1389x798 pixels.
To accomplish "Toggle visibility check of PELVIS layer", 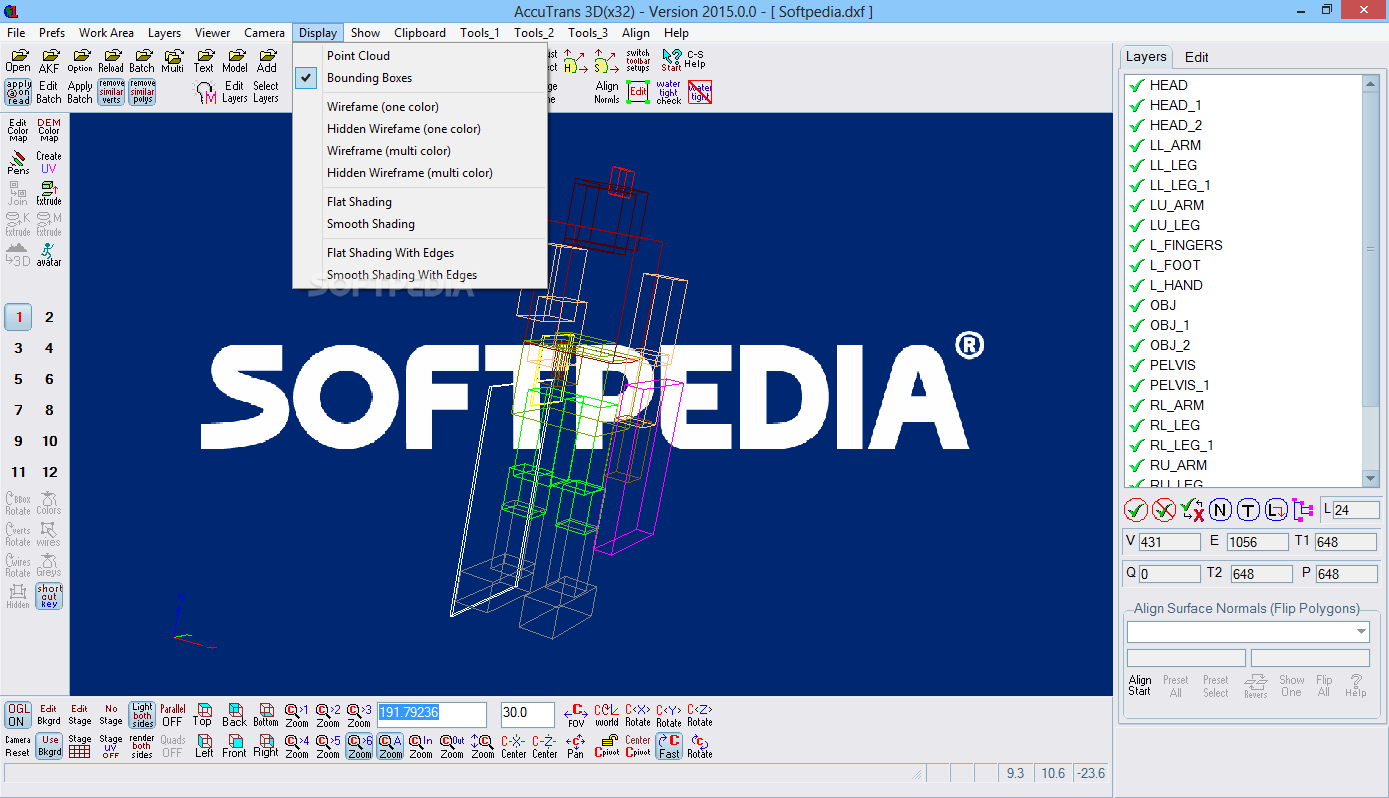I will (1136, 365).
